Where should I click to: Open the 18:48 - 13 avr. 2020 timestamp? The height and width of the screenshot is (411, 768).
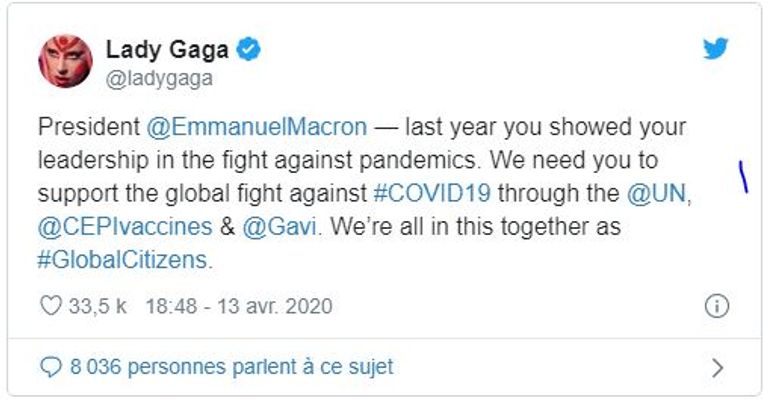click(239, 306)
